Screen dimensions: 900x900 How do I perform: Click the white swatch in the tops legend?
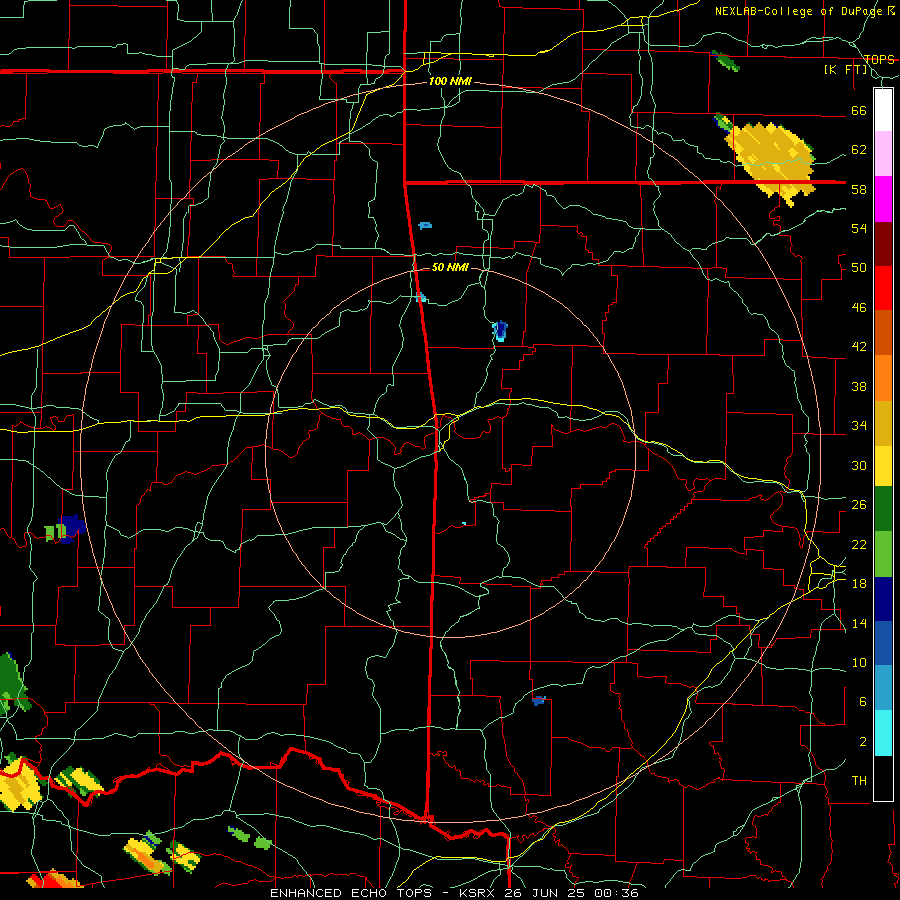883,110
